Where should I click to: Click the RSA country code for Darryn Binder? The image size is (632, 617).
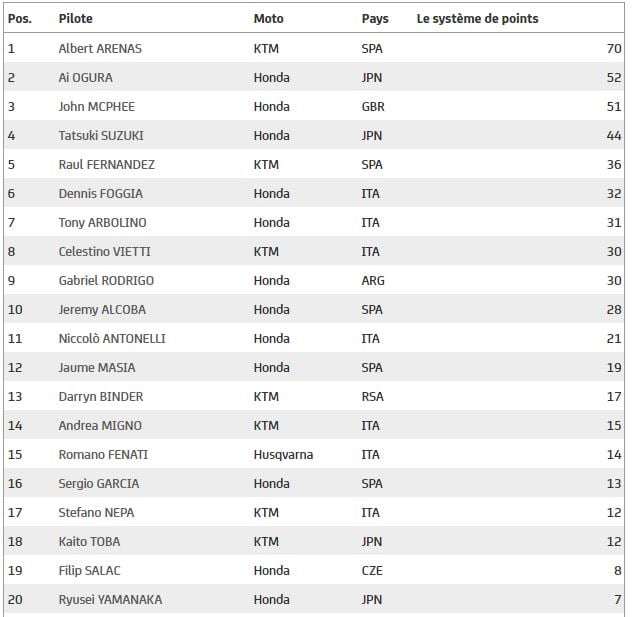coord(372,396)
